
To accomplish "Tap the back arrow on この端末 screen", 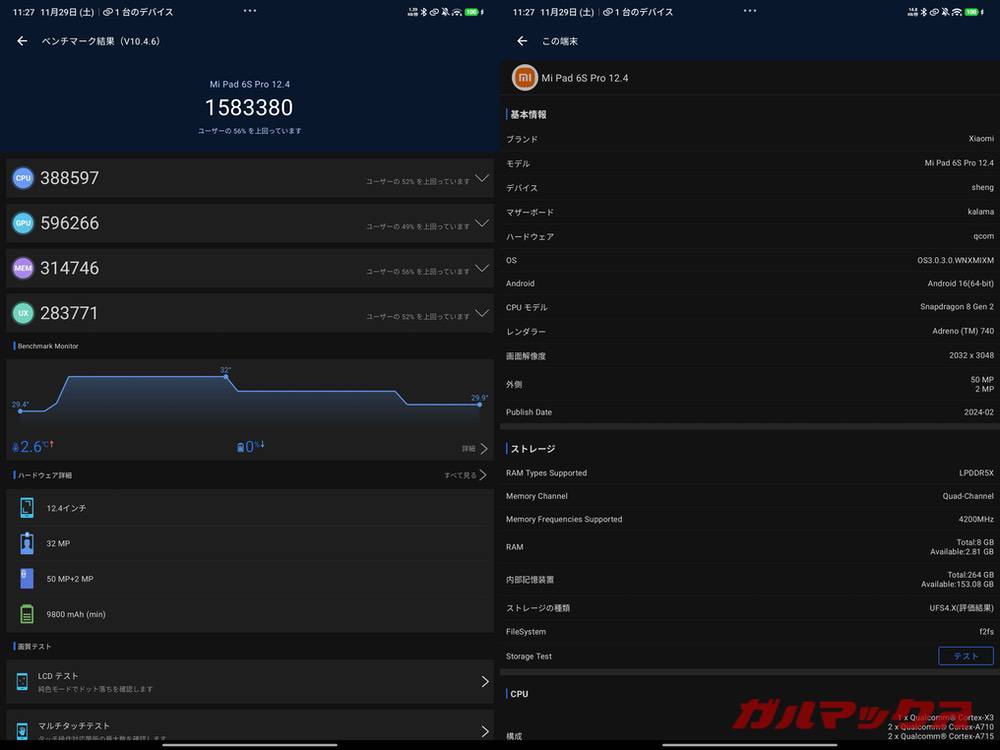I will pos(520,41).
